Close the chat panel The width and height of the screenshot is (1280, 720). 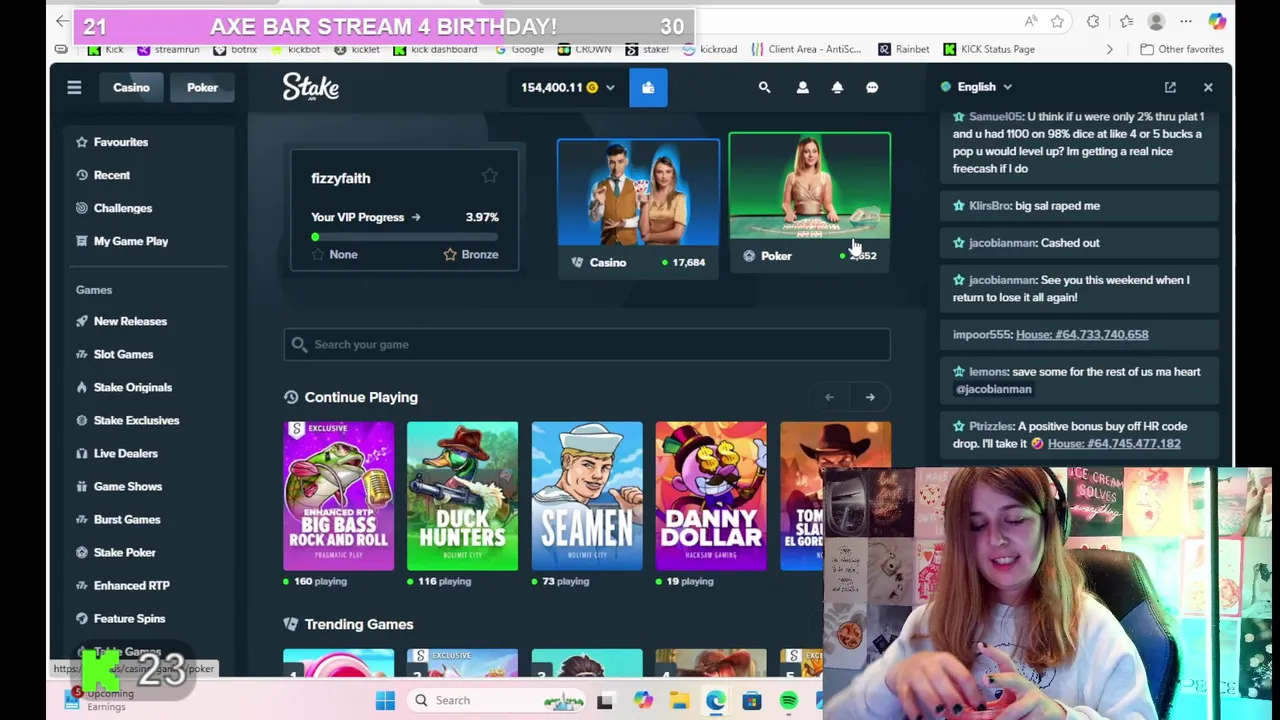pyautogui.click(x=1208, y=88)
